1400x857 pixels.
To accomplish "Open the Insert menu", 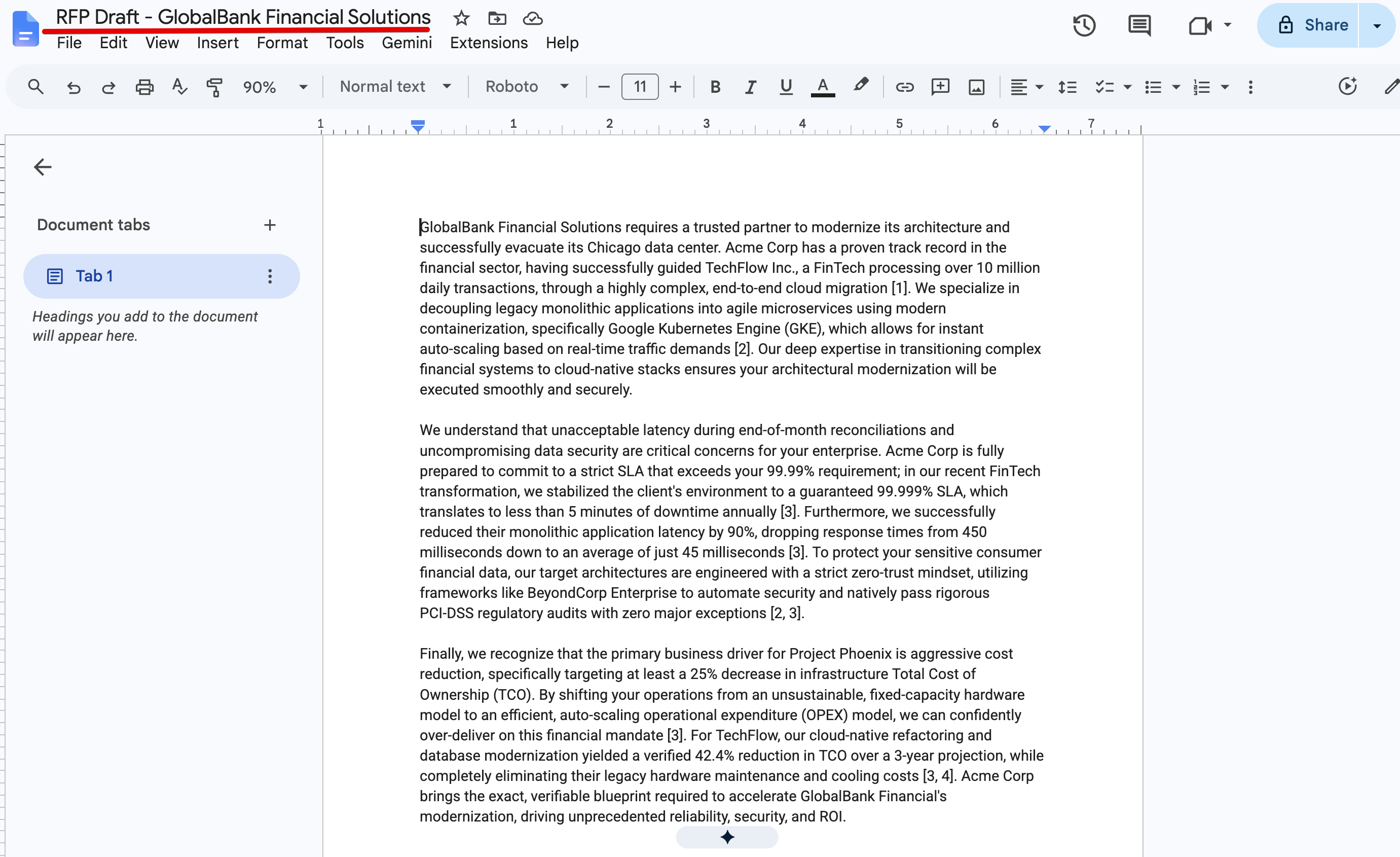I will [217, 43].
